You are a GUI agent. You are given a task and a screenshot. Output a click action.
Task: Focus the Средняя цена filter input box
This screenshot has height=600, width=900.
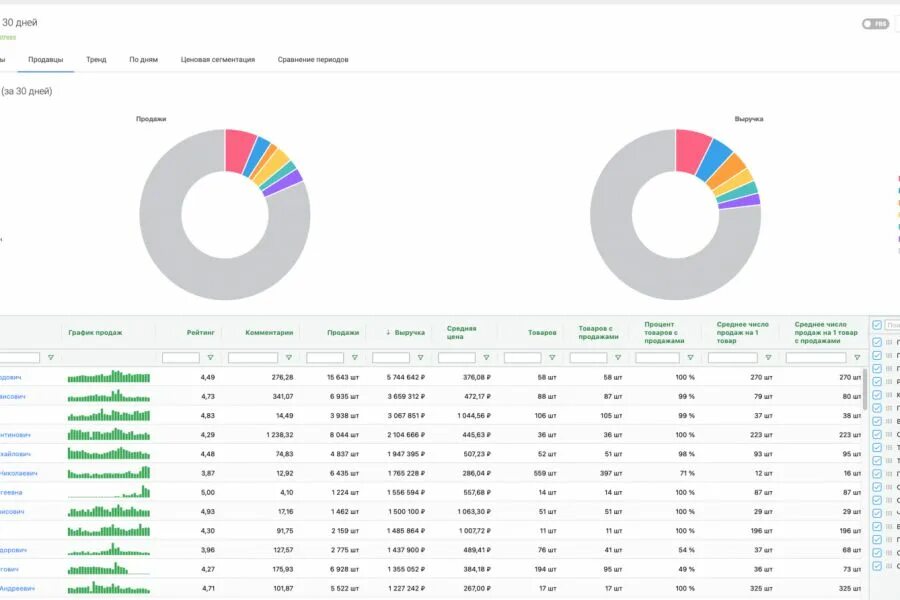point(457,358)
